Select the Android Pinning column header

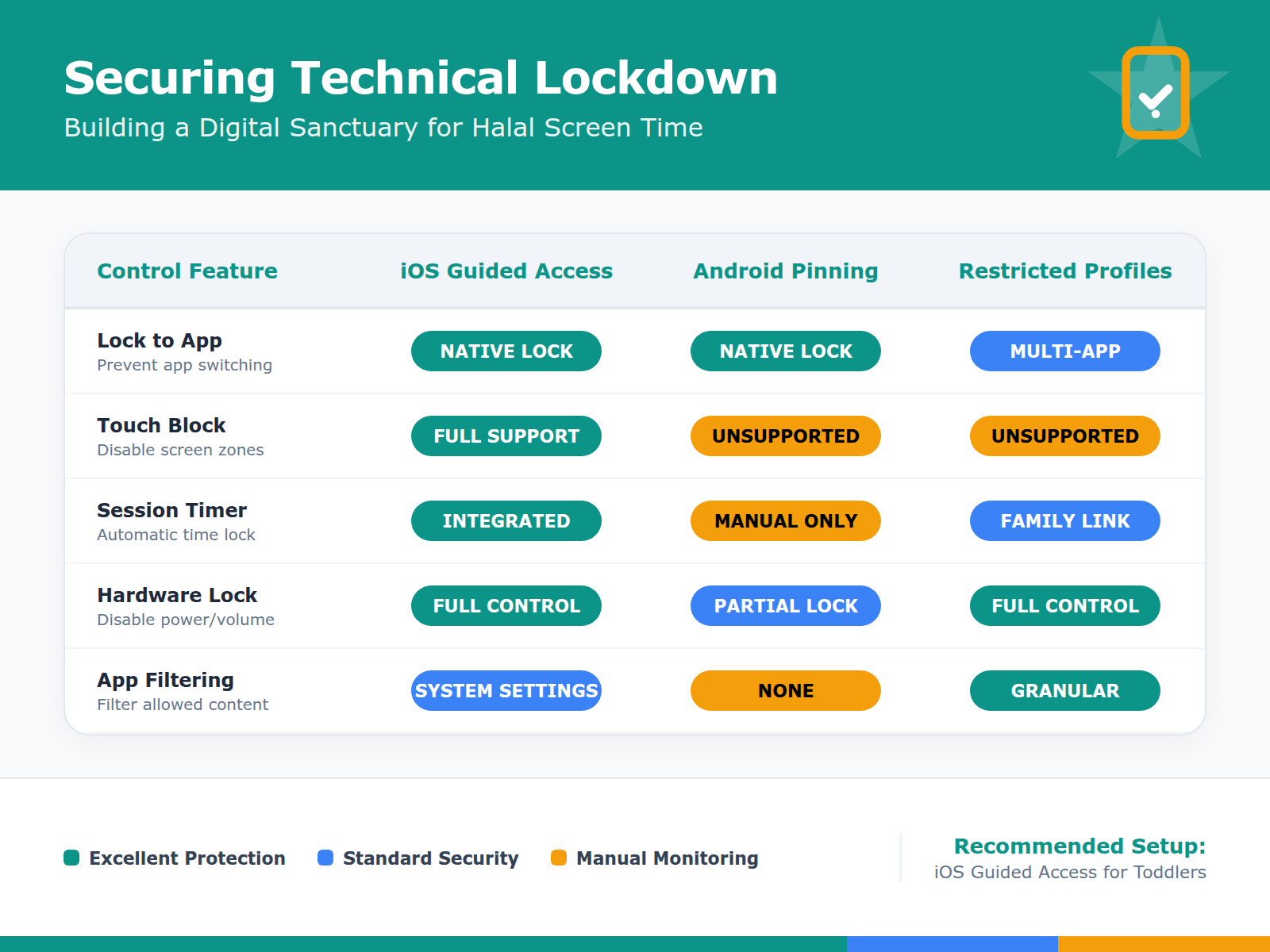785,271
